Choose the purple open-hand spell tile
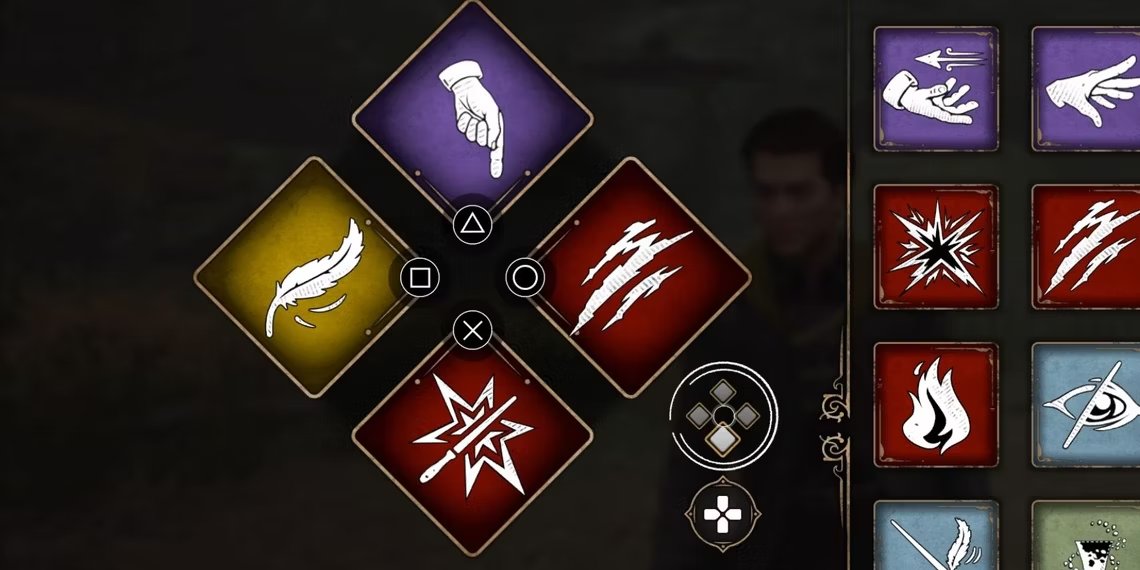1140x570 pixels. 1086,89
